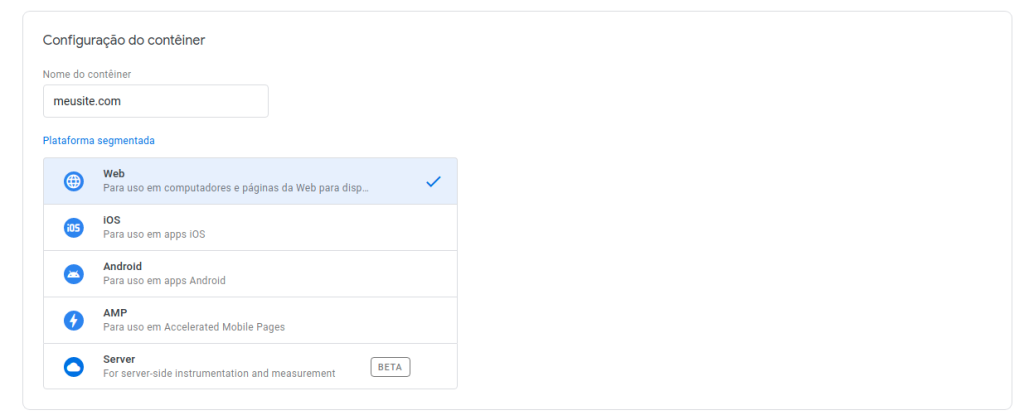Click the 'Para uso em apps Android' description

coord(164,281)
